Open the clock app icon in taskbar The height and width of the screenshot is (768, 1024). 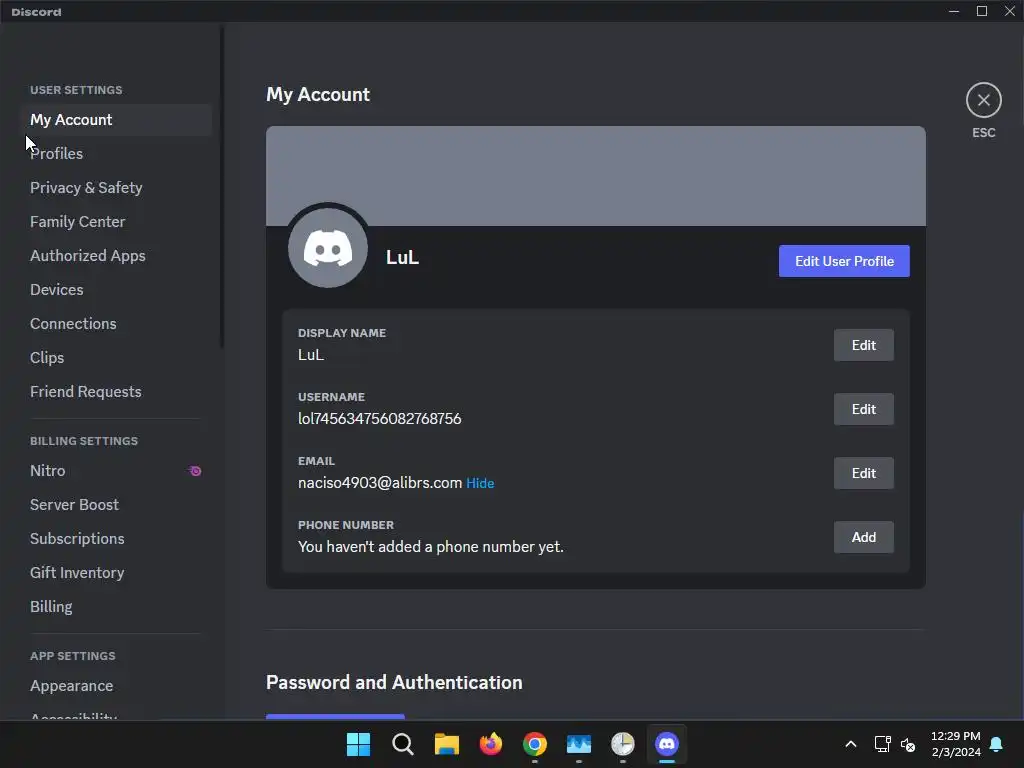tap(622, 744)
